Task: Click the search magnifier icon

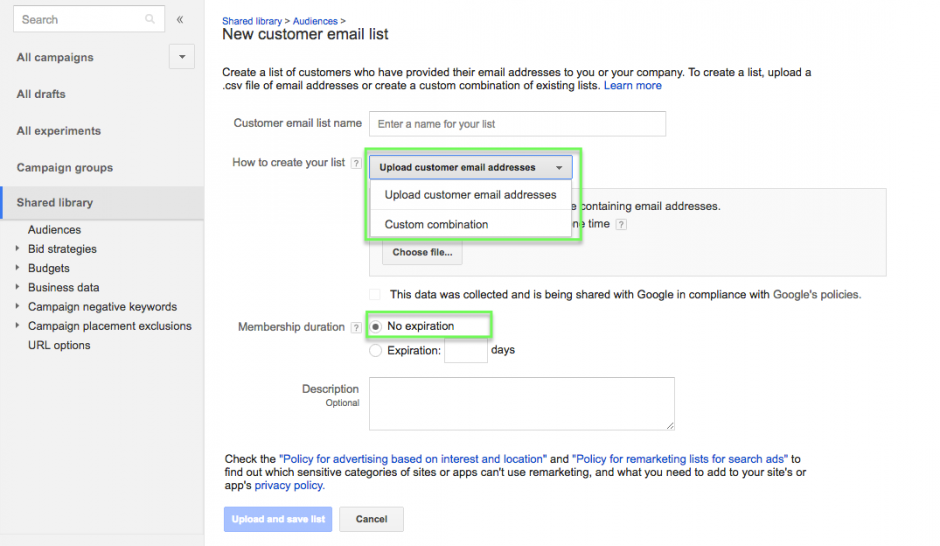Action: [150, 19]
